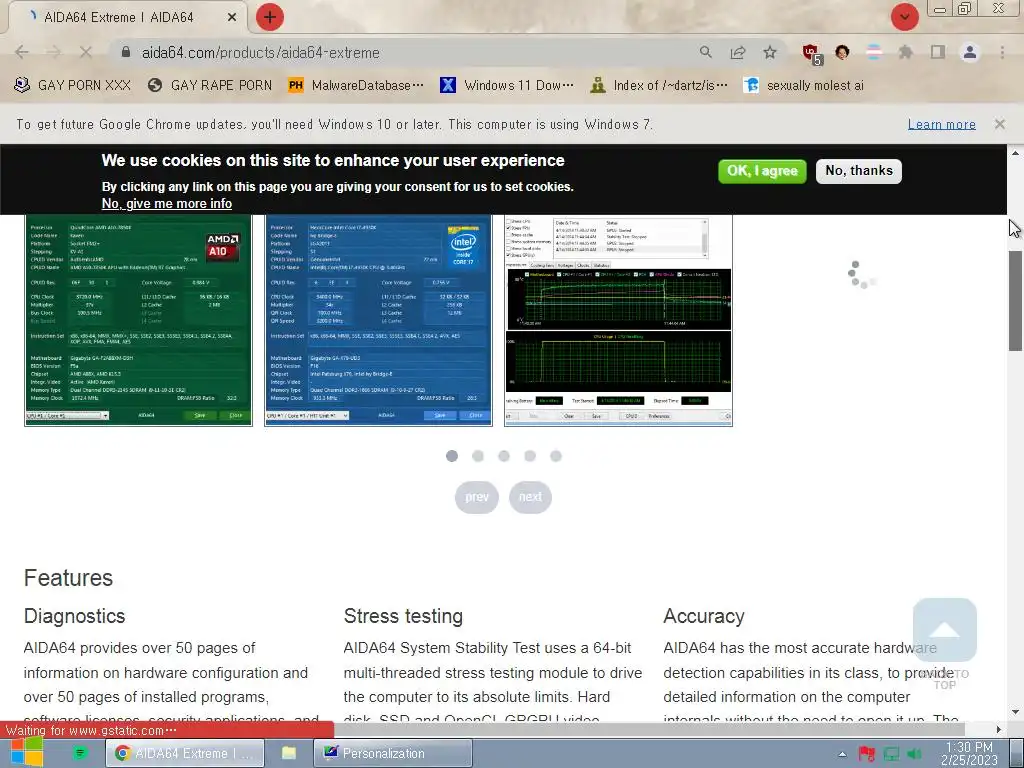Accept cookies with OK, I agree
The width and height of the screenshot is (1024, 768).
[762, 171]
